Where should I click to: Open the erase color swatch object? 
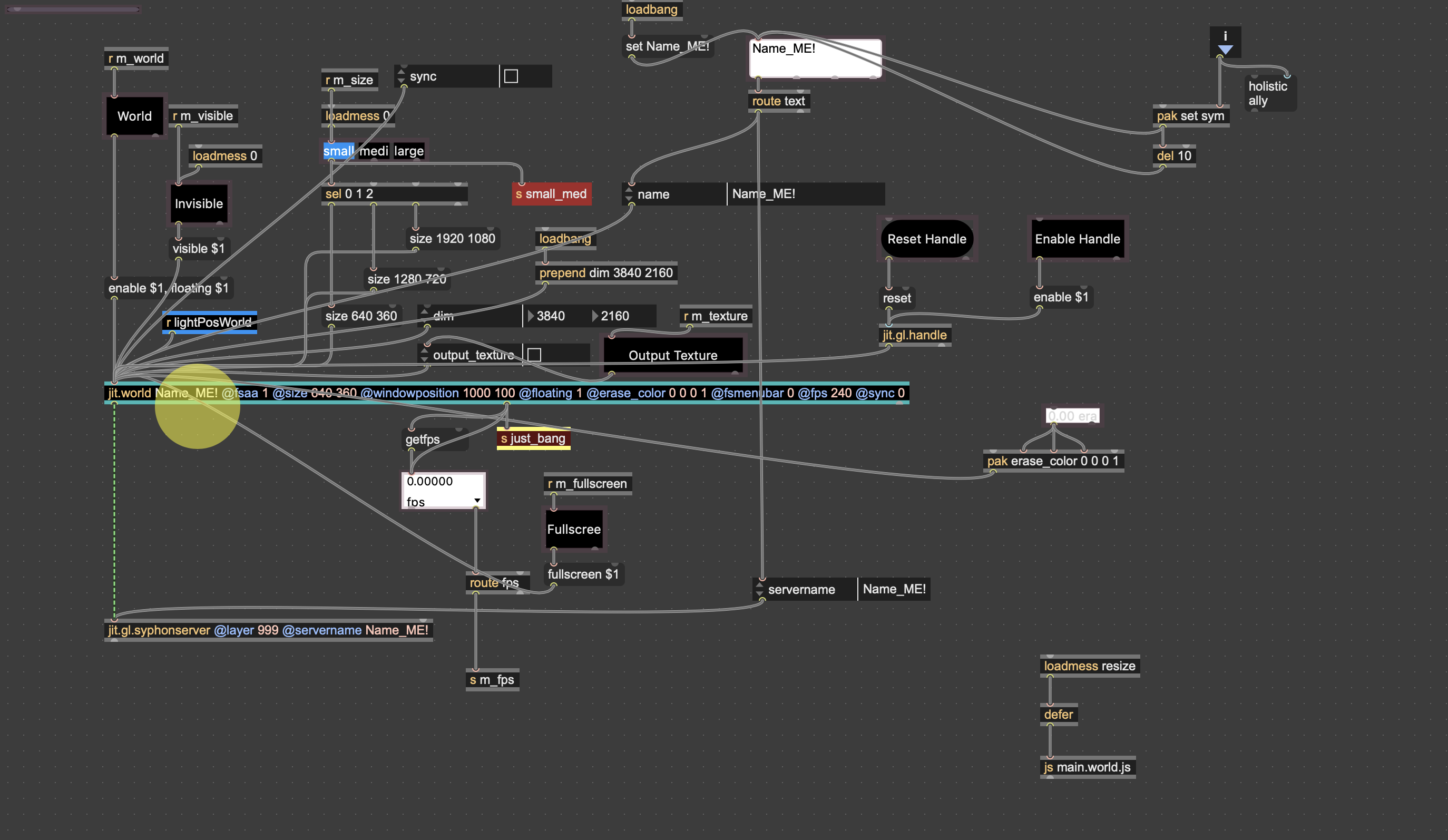click(x=1072, y=415)
